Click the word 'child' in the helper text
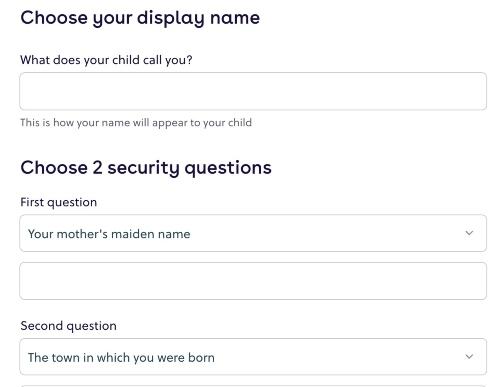 coord(240,122)
